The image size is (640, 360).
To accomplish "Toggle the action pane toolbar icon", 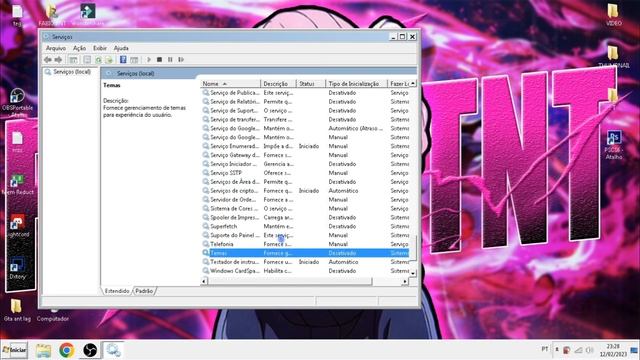I will pyautogui.click(x=134, y=60).
